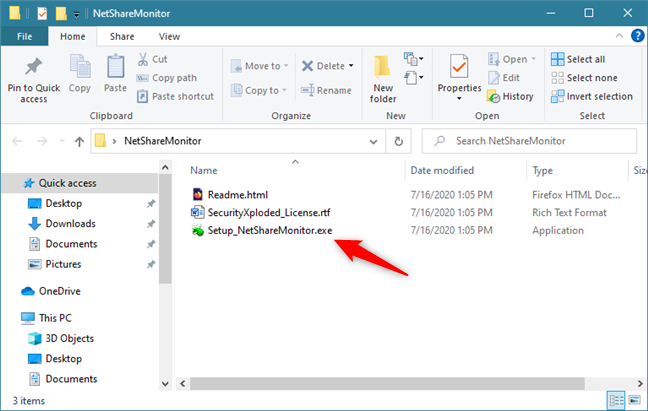
Task: Sort by Name column header
Action: [204, 171]
